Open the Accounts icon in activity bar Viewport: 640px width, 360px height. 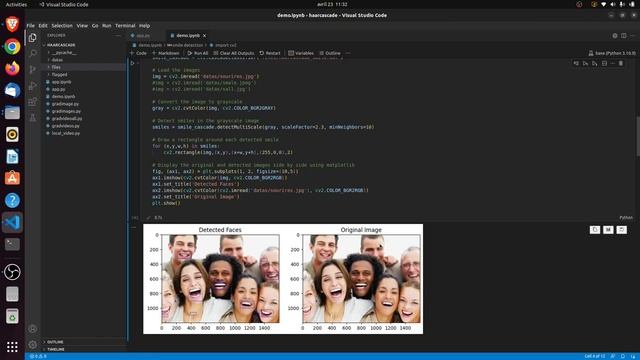click(x=33, y=329)
